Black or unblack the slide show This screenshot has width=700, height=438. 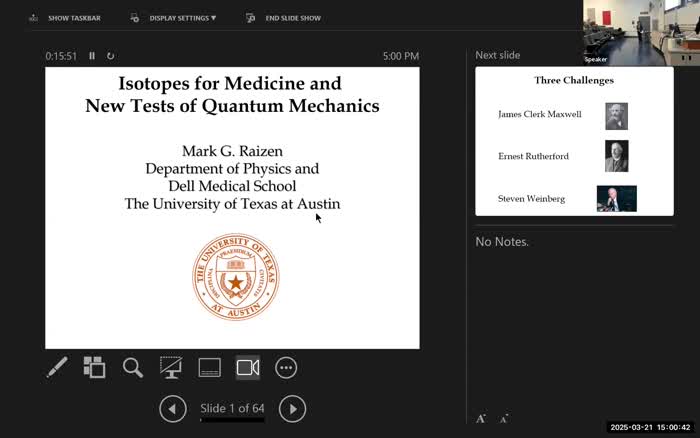click(x=171, y=367)
